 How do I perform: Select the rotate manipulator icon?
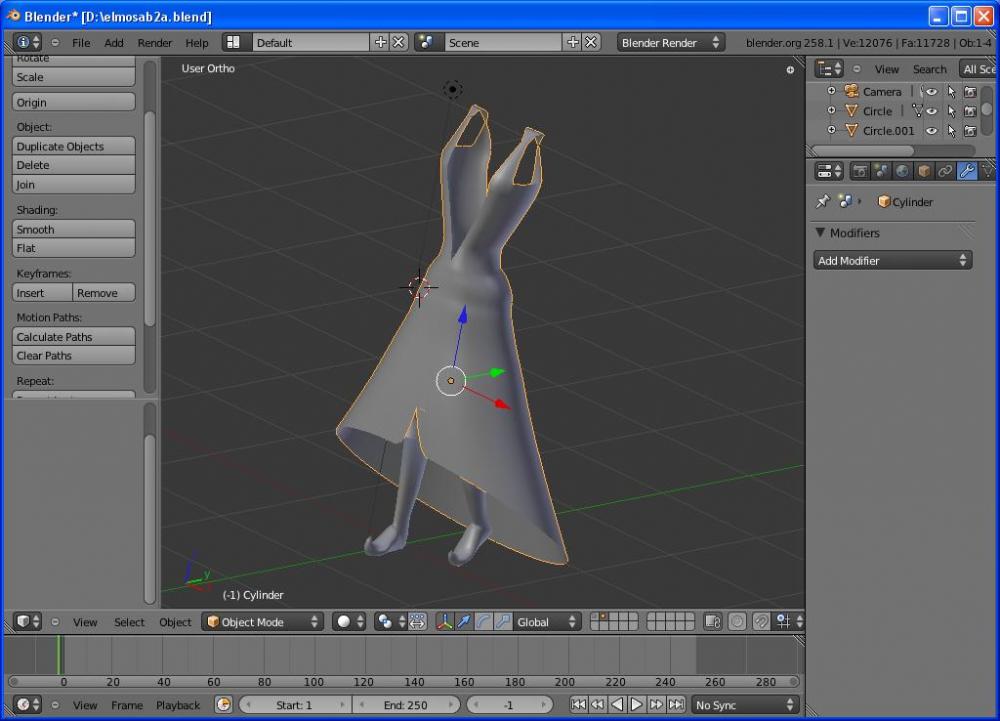point(482,622)
